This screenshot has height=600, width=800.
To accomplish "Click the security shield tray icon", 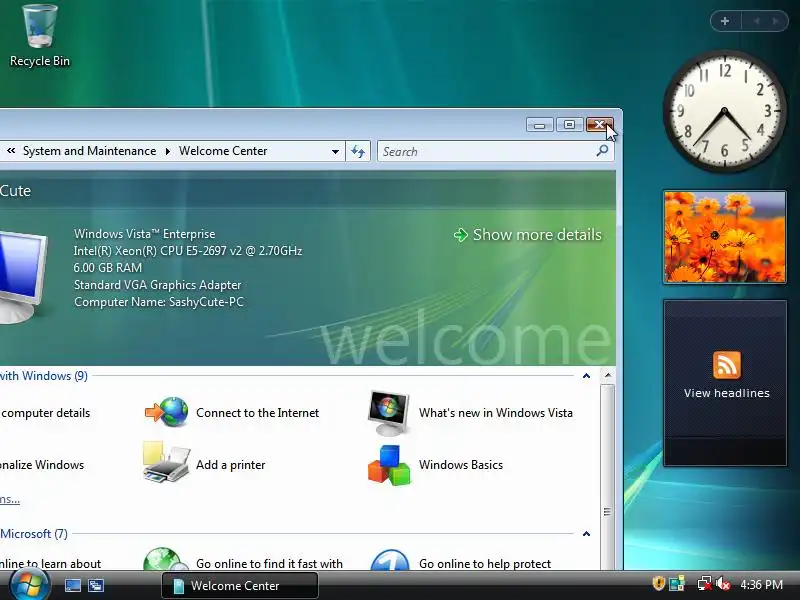I will (658, 584).
